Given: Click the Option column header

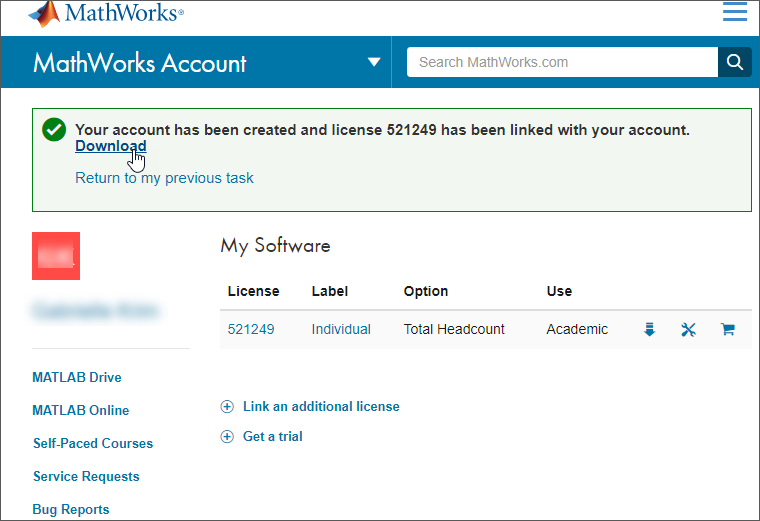Looking at the screenshot, I should coord(426,291).
